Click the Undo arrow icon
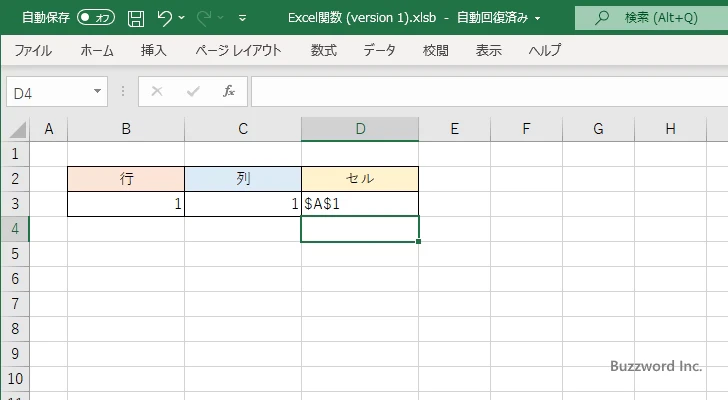This screenshot has height=400, width=728. (x=164, y=18)
